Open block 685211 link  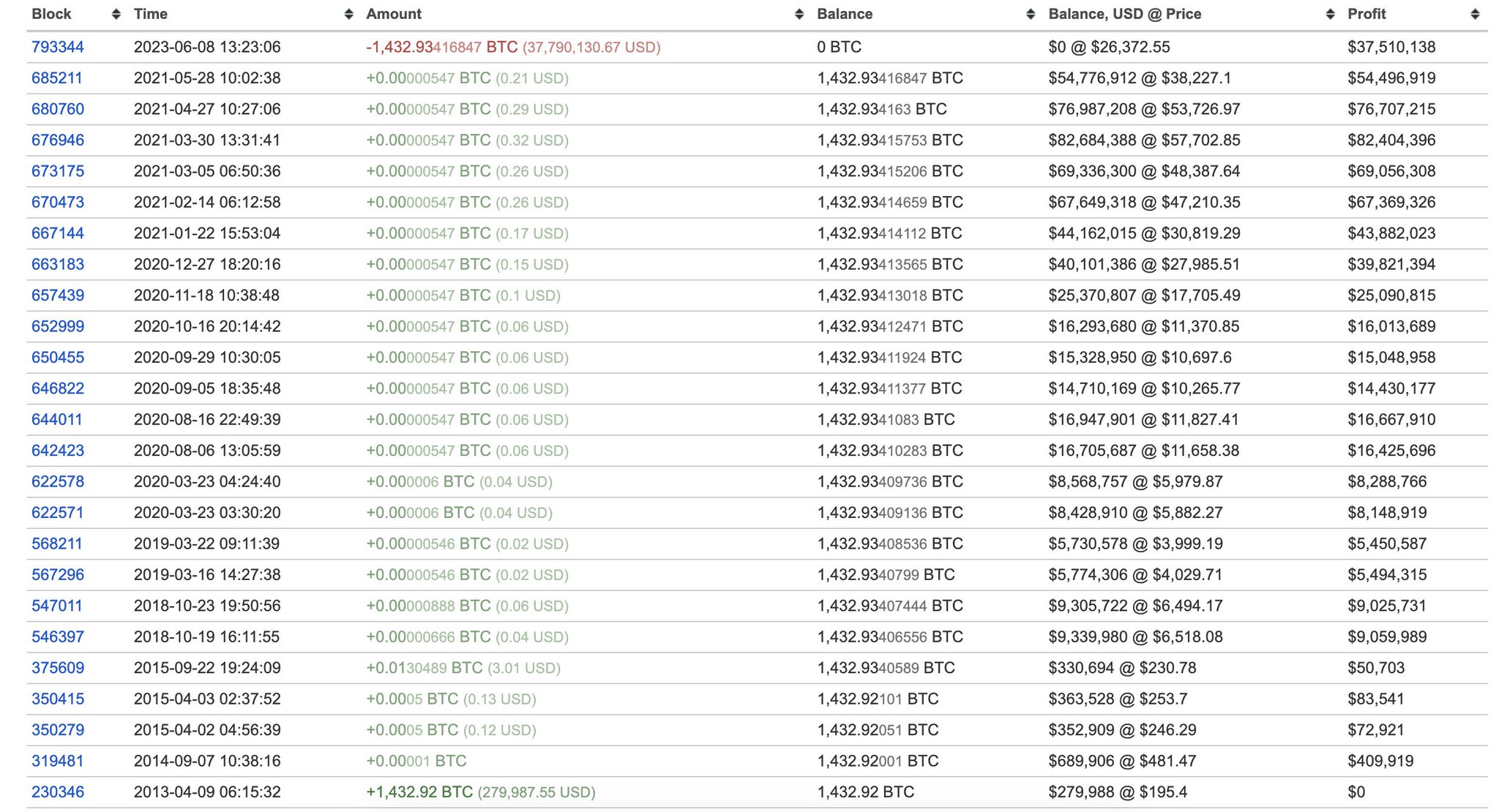[57, 78]
